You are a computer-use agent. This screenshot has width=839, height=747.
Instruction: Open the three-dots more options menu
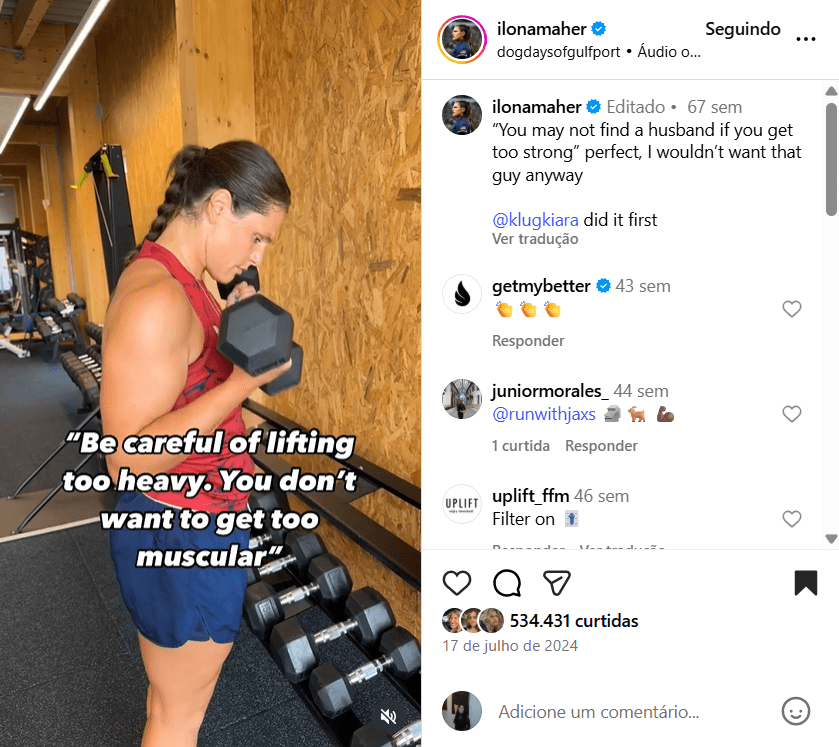(805, 39)
